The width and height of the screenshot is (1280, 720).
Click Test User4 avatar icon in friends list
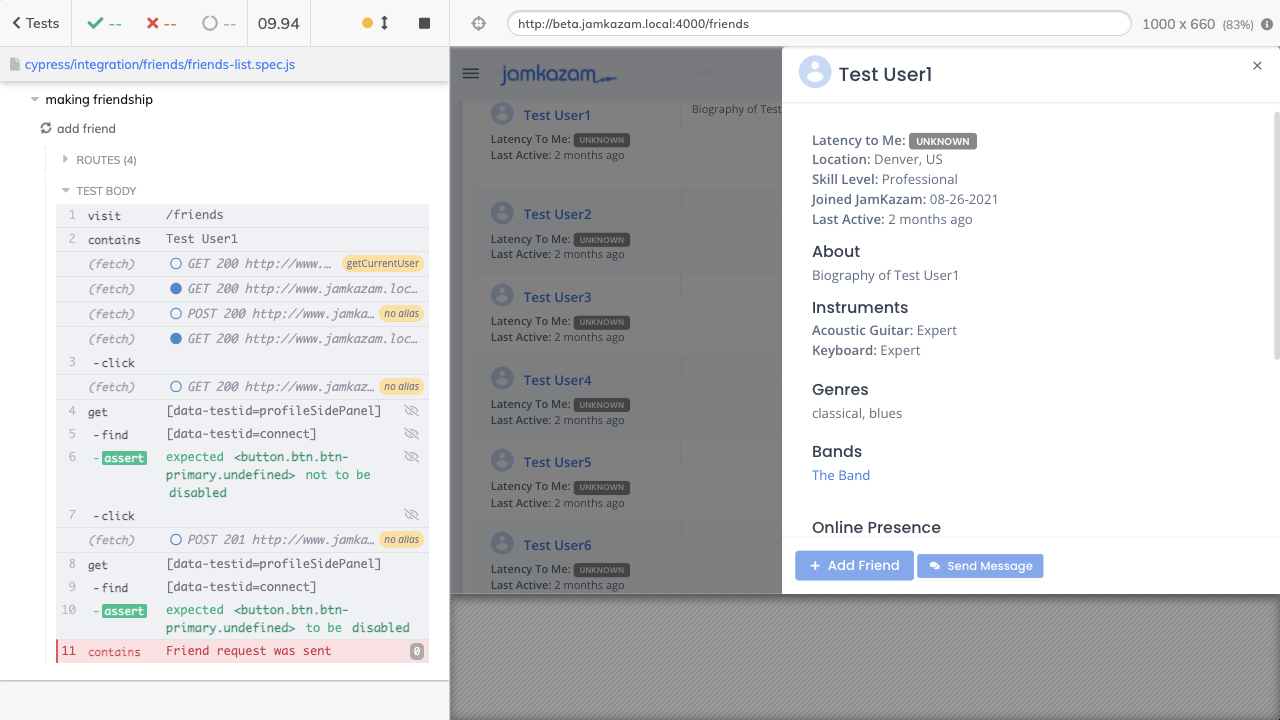pos(502,379)
